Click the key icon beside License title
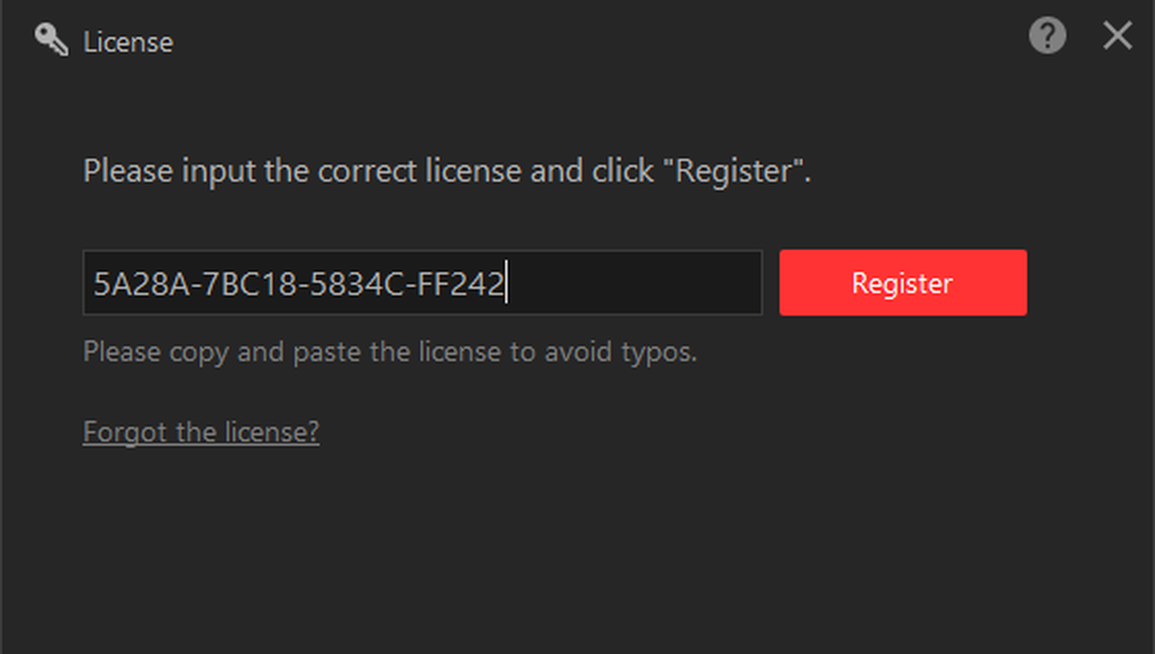Image resolution: width=1155 pixels, height=654 pixels. point(51,39)
